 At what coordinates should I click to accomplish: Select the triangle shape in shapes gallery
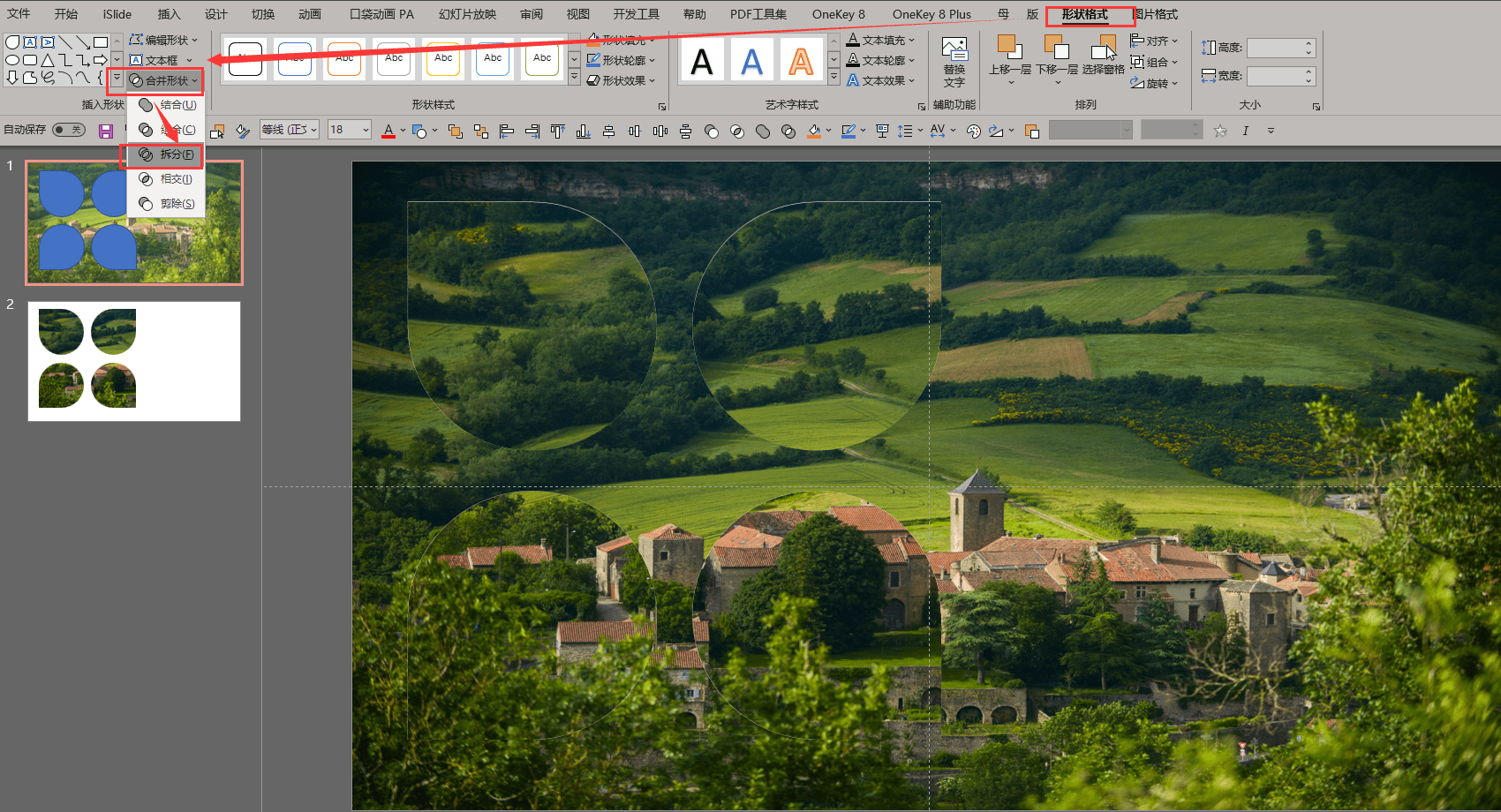coord(48,60)
